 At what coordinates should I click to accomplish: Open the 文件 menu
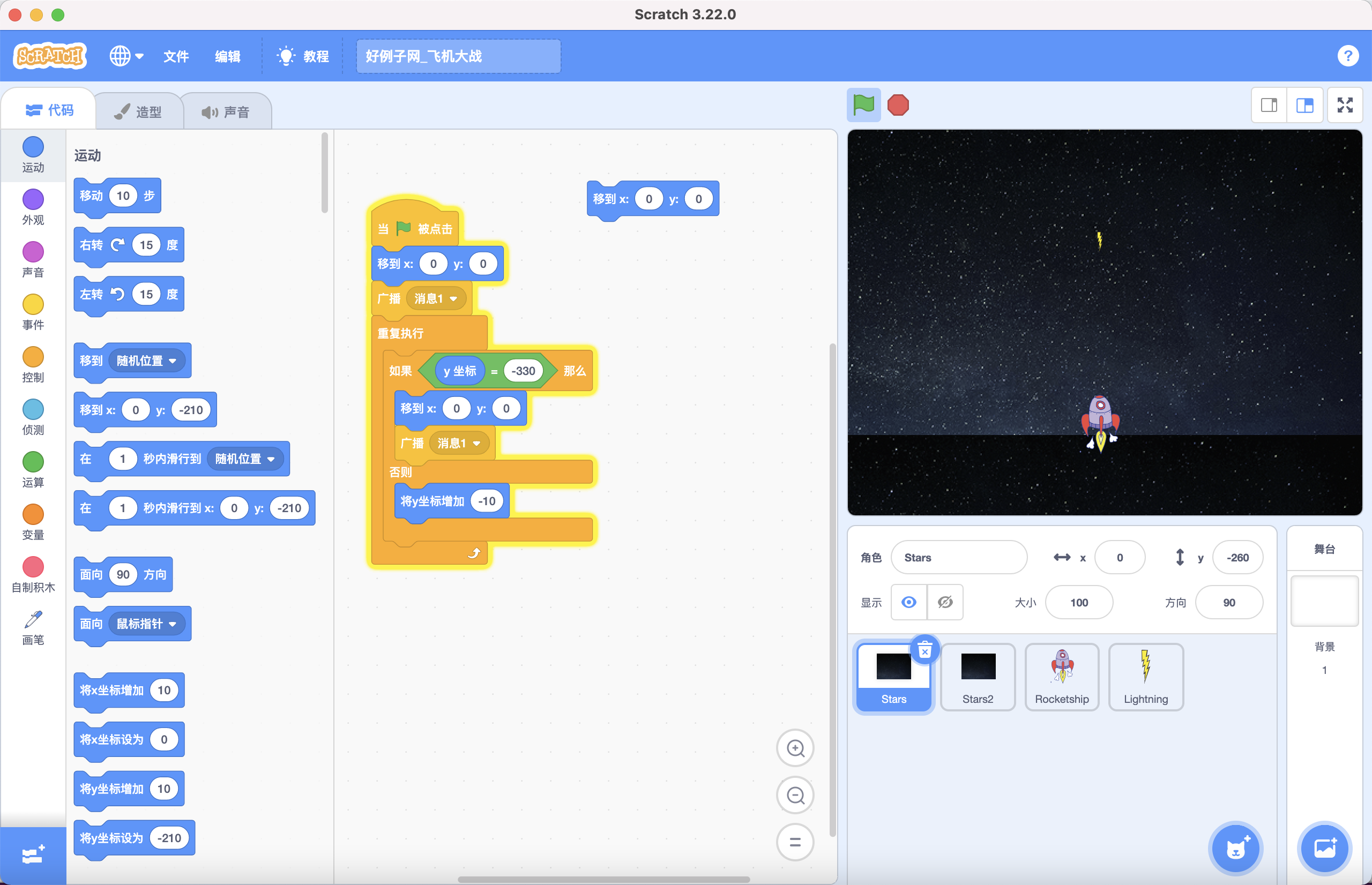tap(176, 56)
